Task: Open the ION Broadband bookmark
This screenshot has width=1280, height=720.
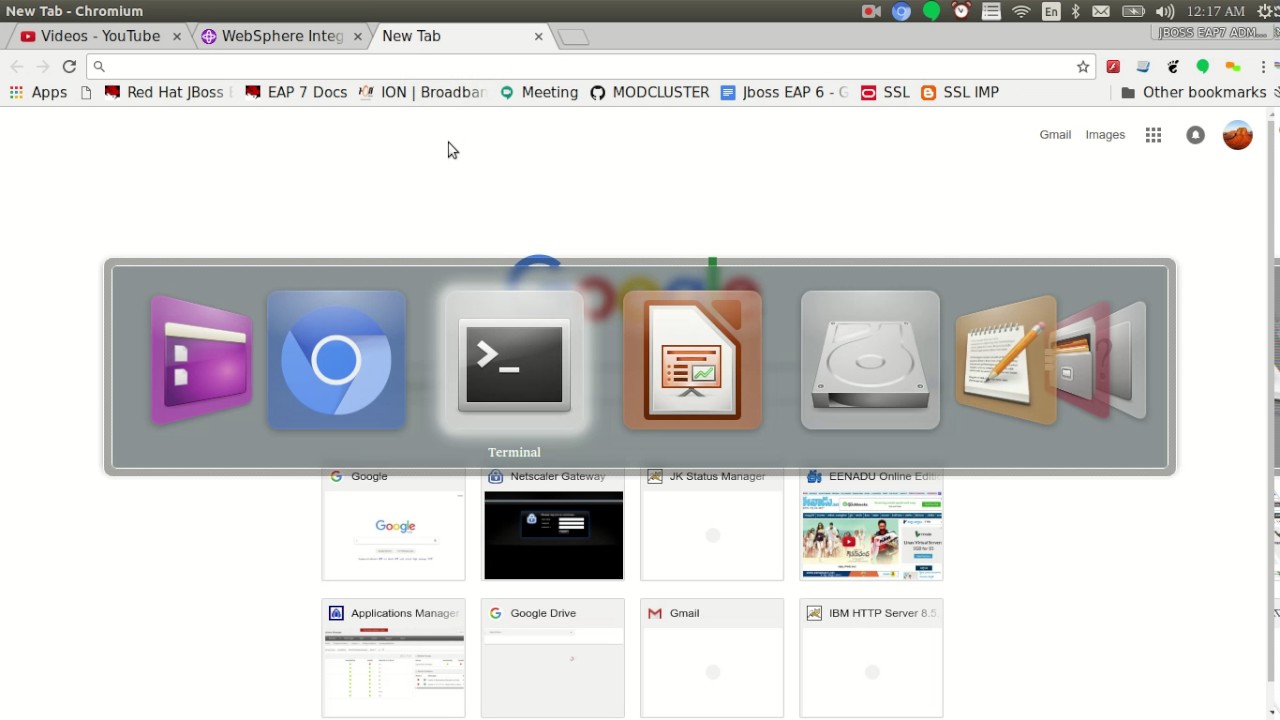Action: 421,92
